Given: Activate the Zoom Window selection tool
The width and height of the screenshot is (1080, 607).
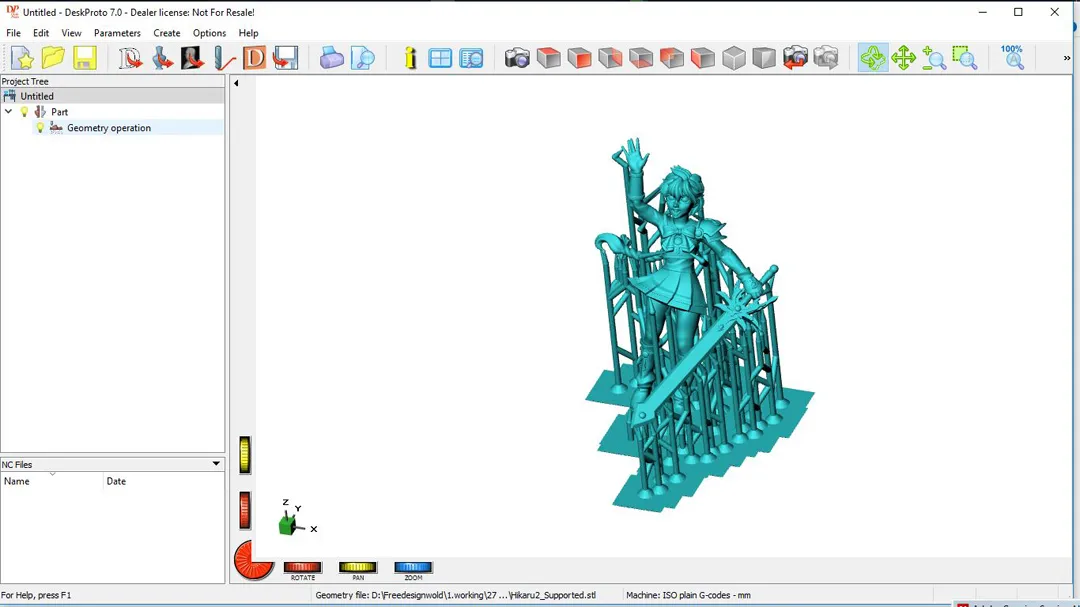Looking at the screenshot, I should click(x=965, y=58).
